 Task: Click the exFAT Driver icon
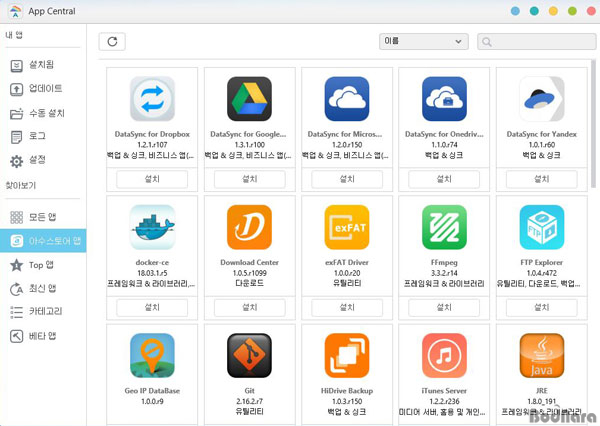347,227
